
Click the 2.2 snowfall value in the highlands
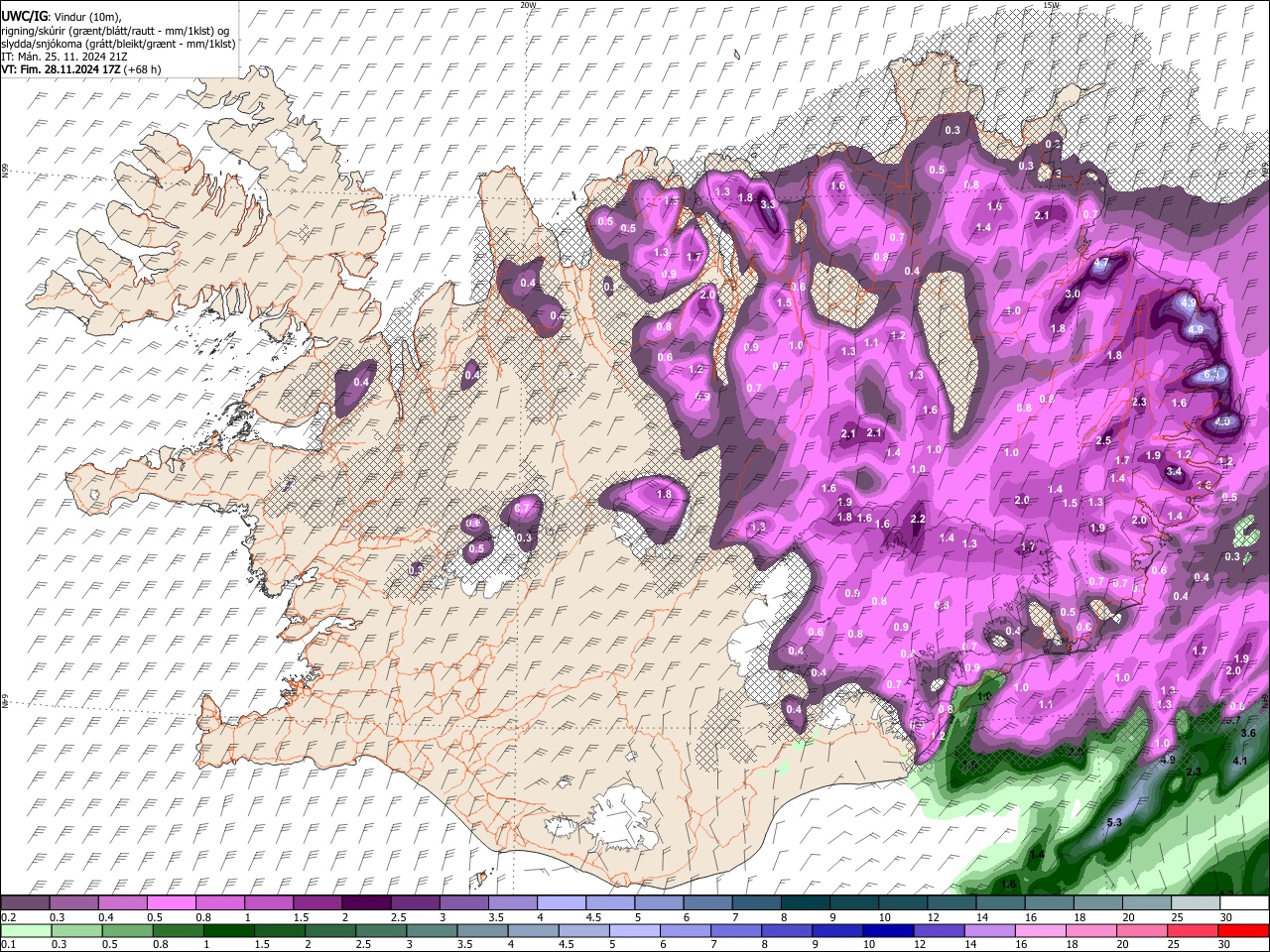[x=918, y=520]
